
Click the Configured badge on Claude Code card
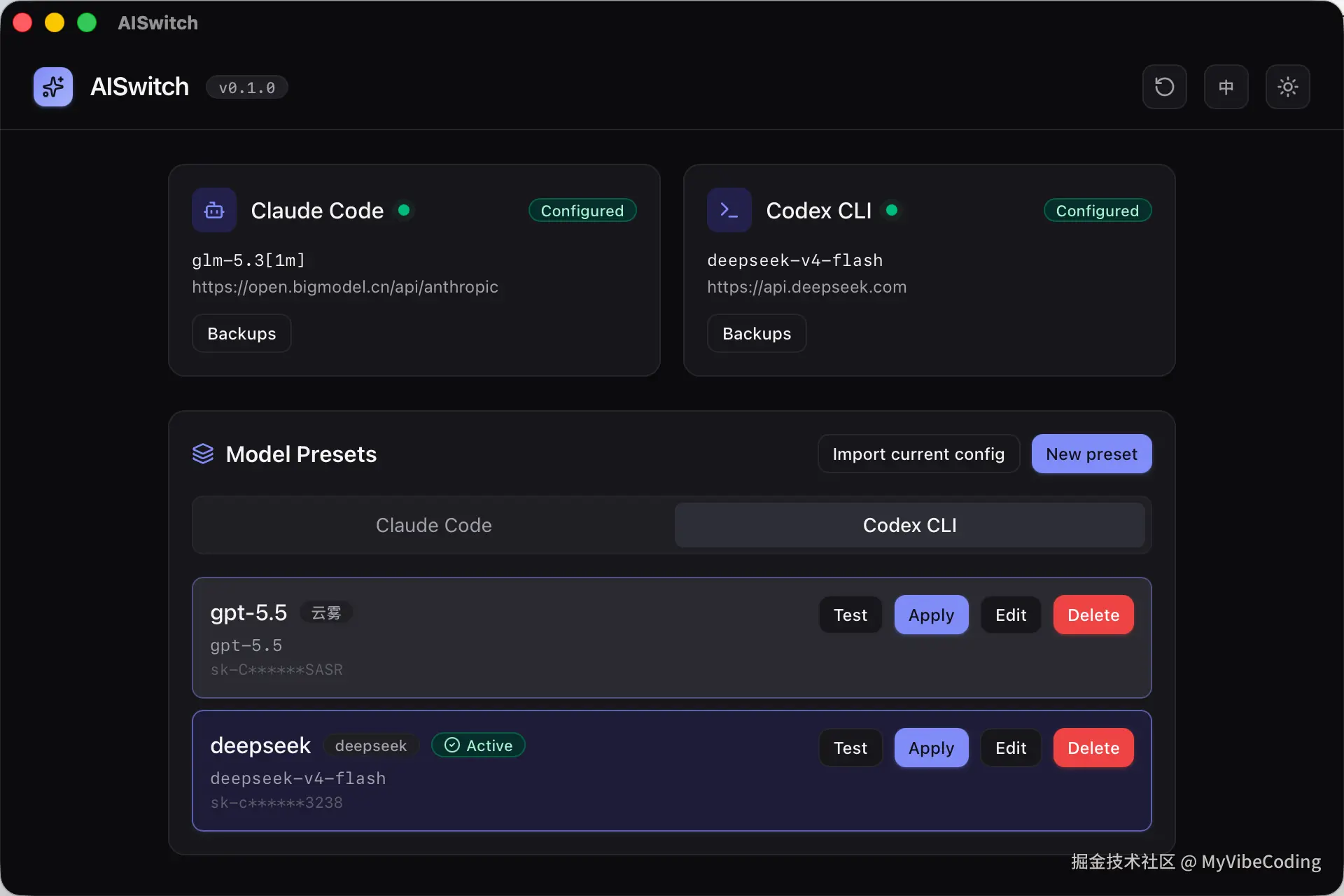click(582, 210)
